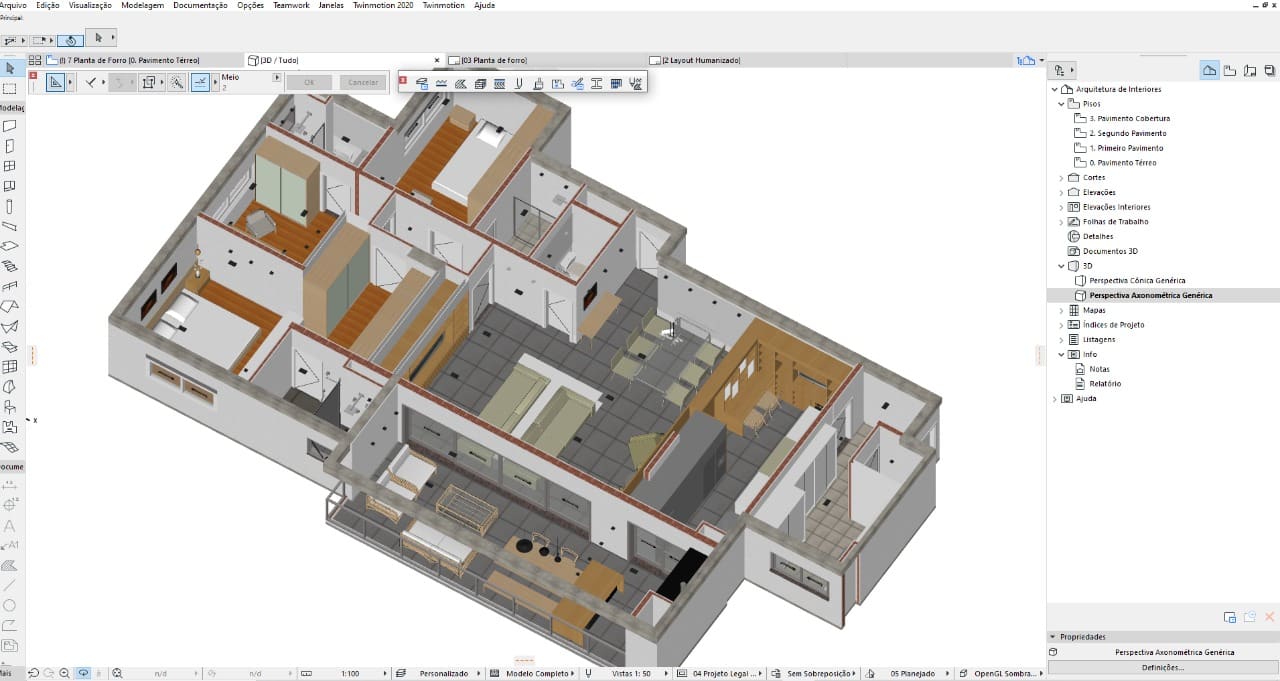
Task: Click the brush icon on the floating toolbar
Action: 539,84
